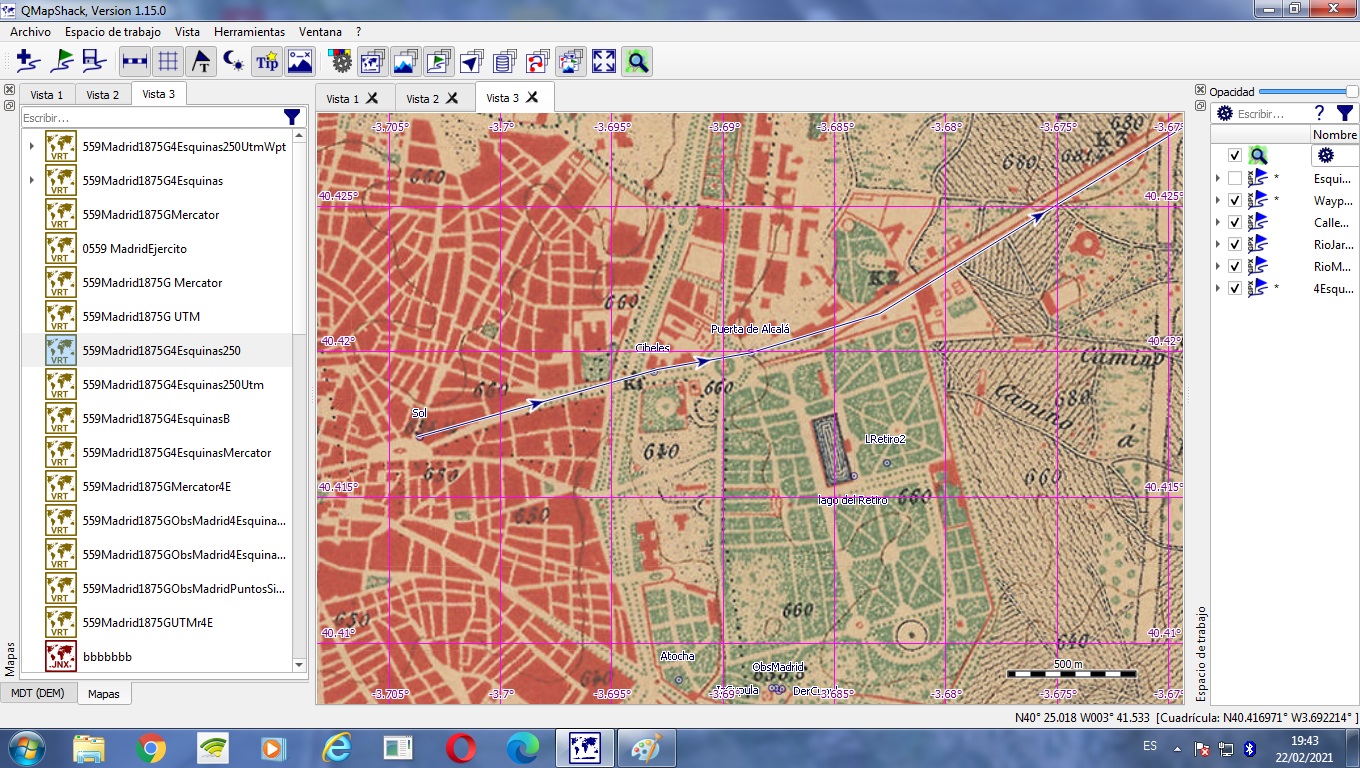The image size is (1360, 768).
Task: Expand the 559Madrid1875G4Esquinas250UtmWpt map entry
Action: [31, 146]
